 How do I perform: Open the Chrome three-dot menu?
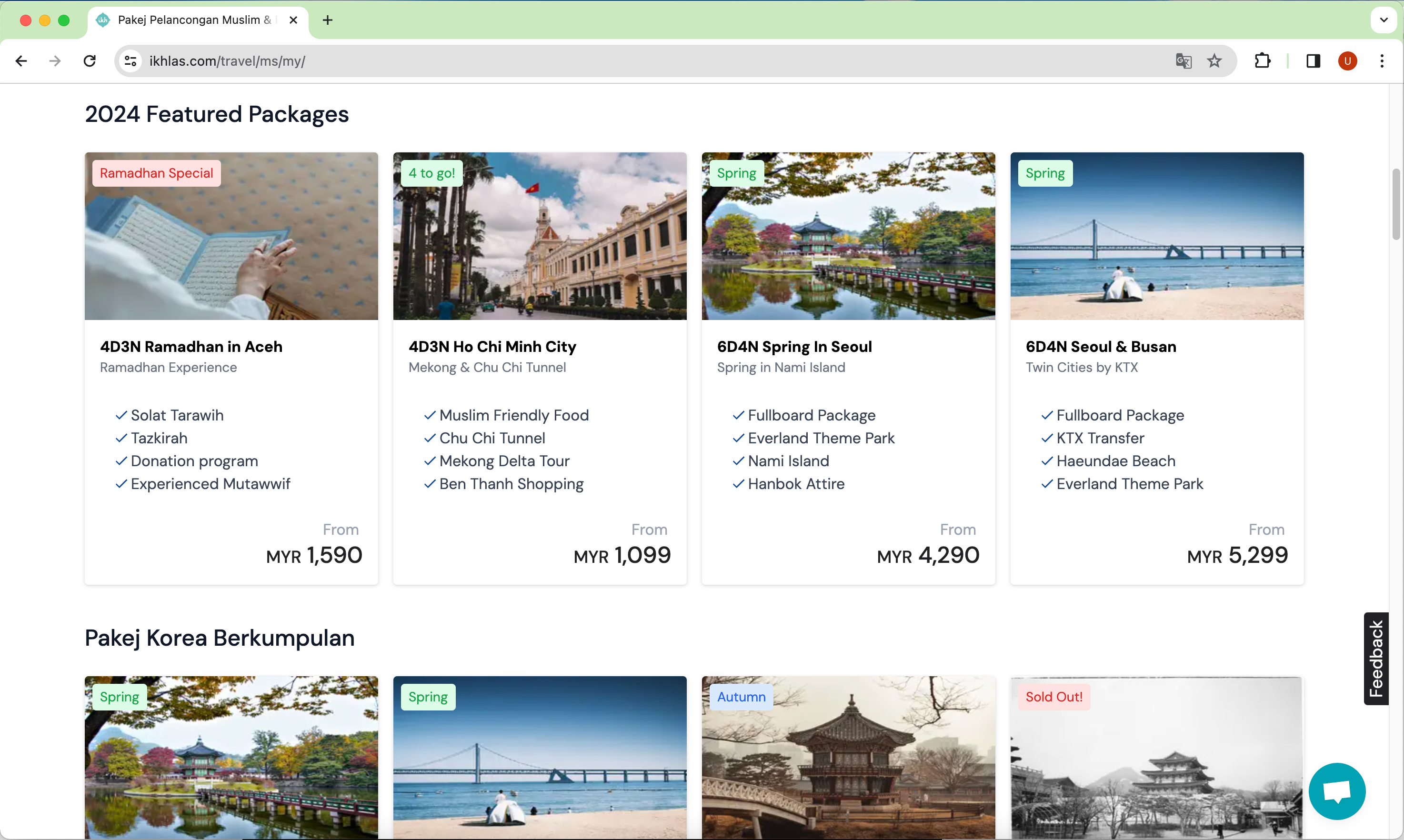[x=1382, y=60]
